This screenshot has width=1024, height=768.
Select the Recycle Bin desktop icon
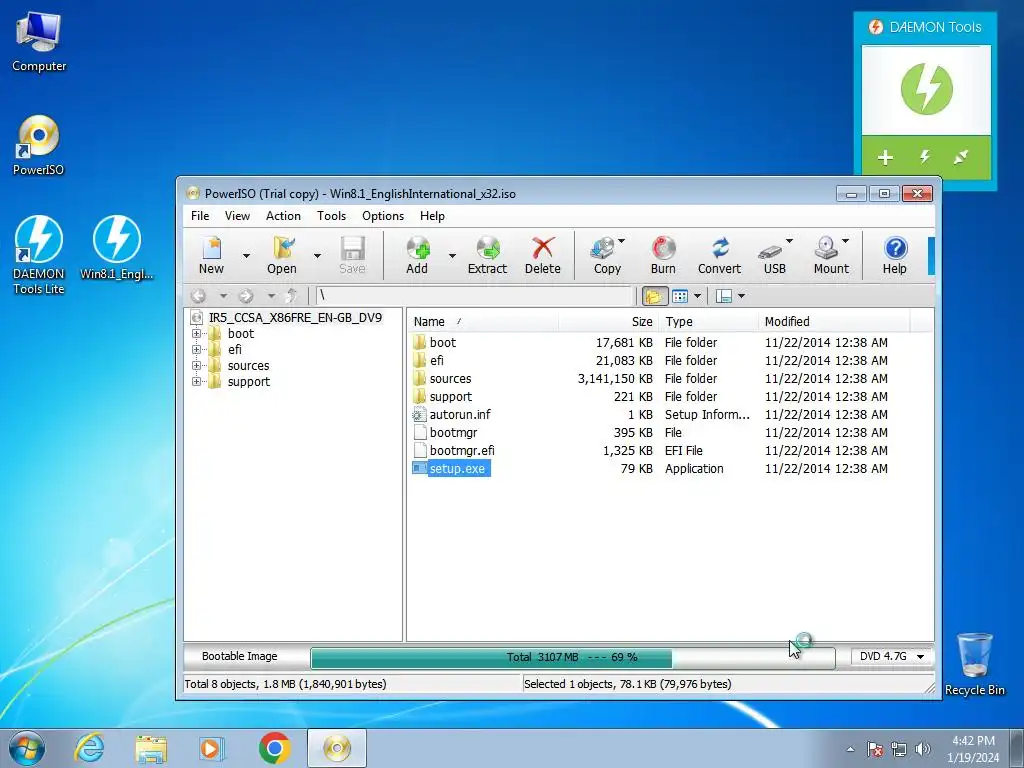click(974, 663)
